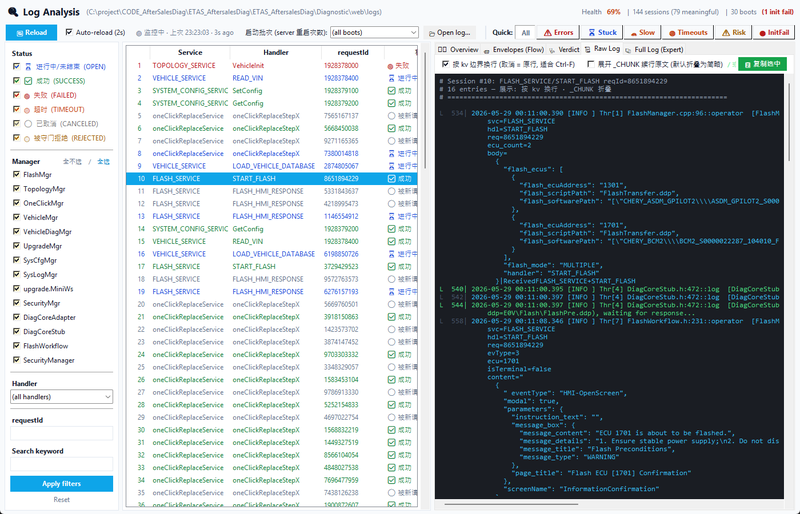
Task: Click the select-all managers link
Action: click(103, 161)
